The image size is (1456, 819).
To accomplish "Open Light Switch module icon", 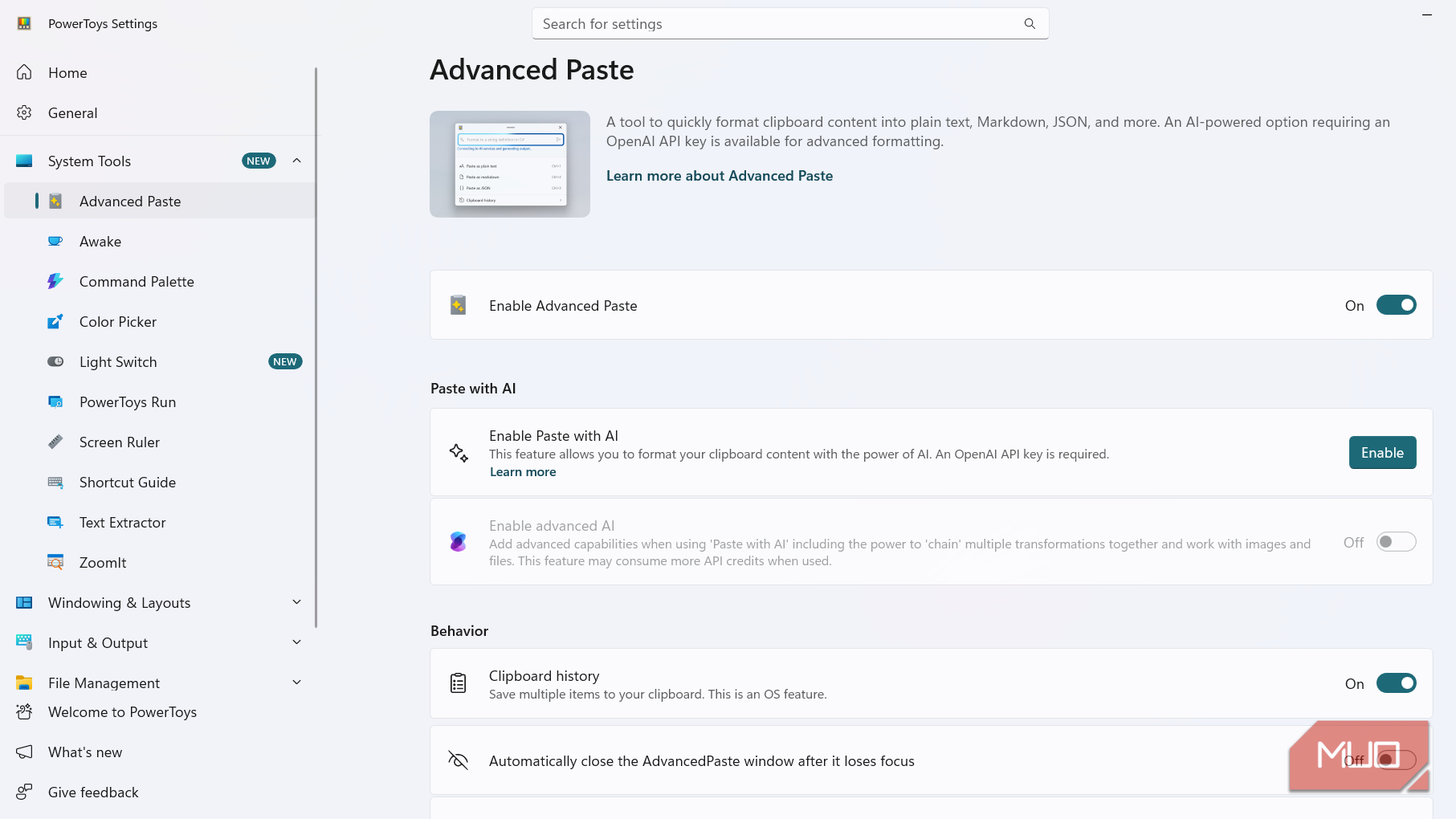I will click(x=55, y=361).
